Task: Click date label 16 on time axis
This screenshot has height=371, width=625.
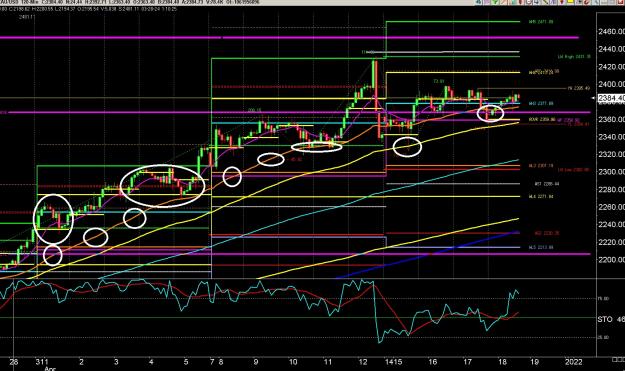Action: tap(432, 362)
